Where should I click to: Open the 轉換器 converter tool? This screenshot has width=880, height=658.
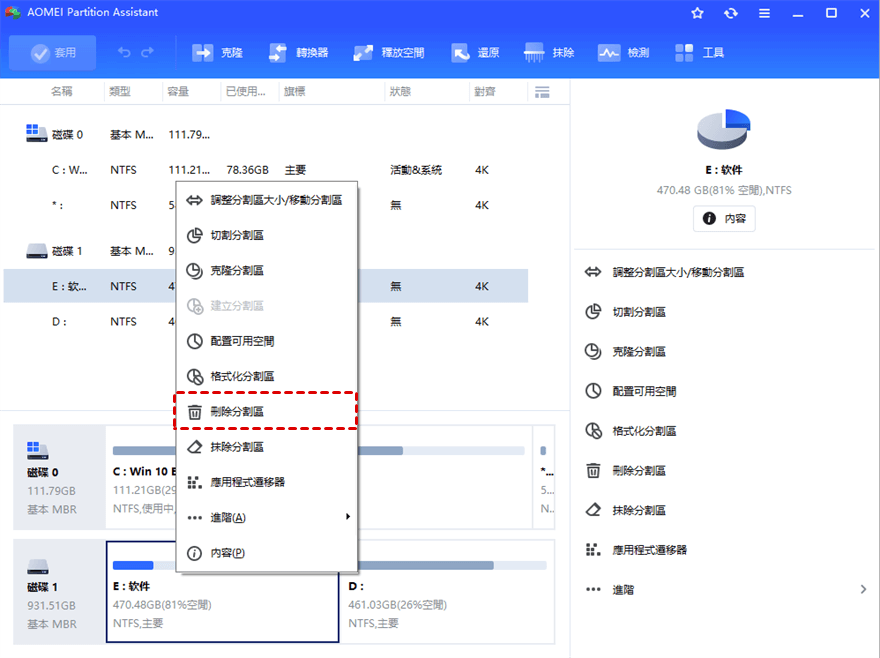(x=298, y=53)
